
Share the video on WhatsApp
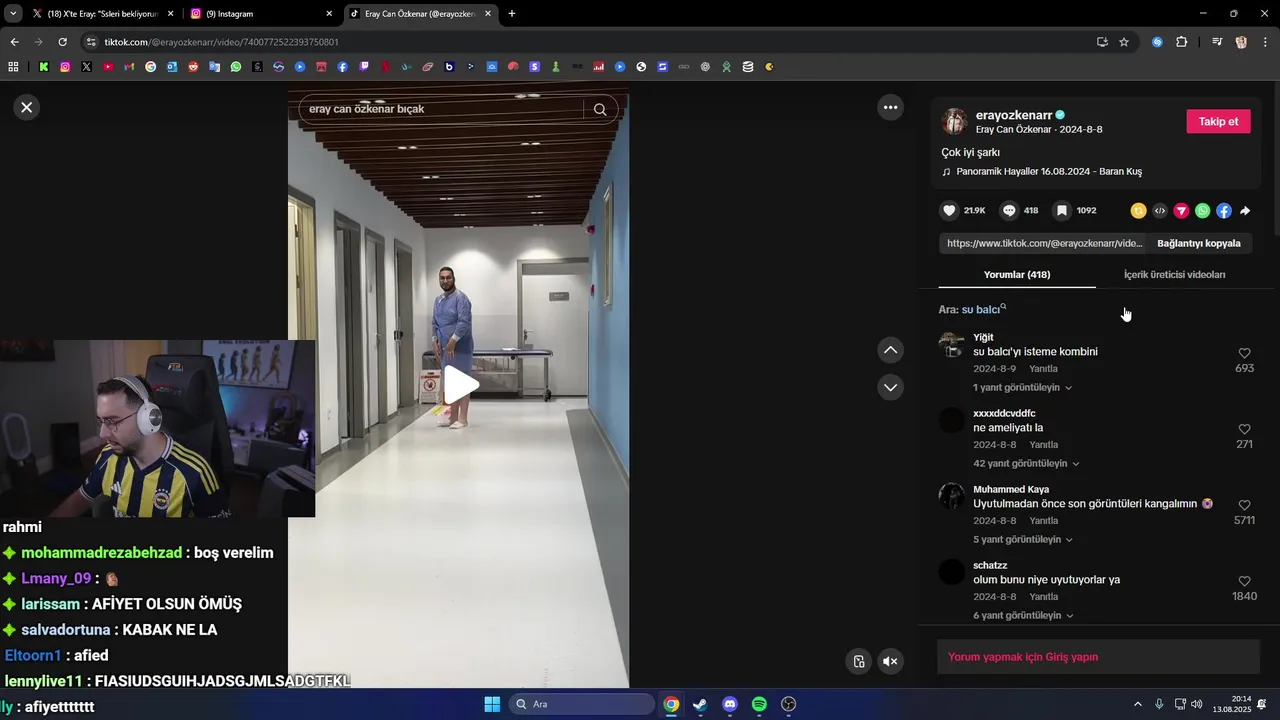[x=1202, y=211]
